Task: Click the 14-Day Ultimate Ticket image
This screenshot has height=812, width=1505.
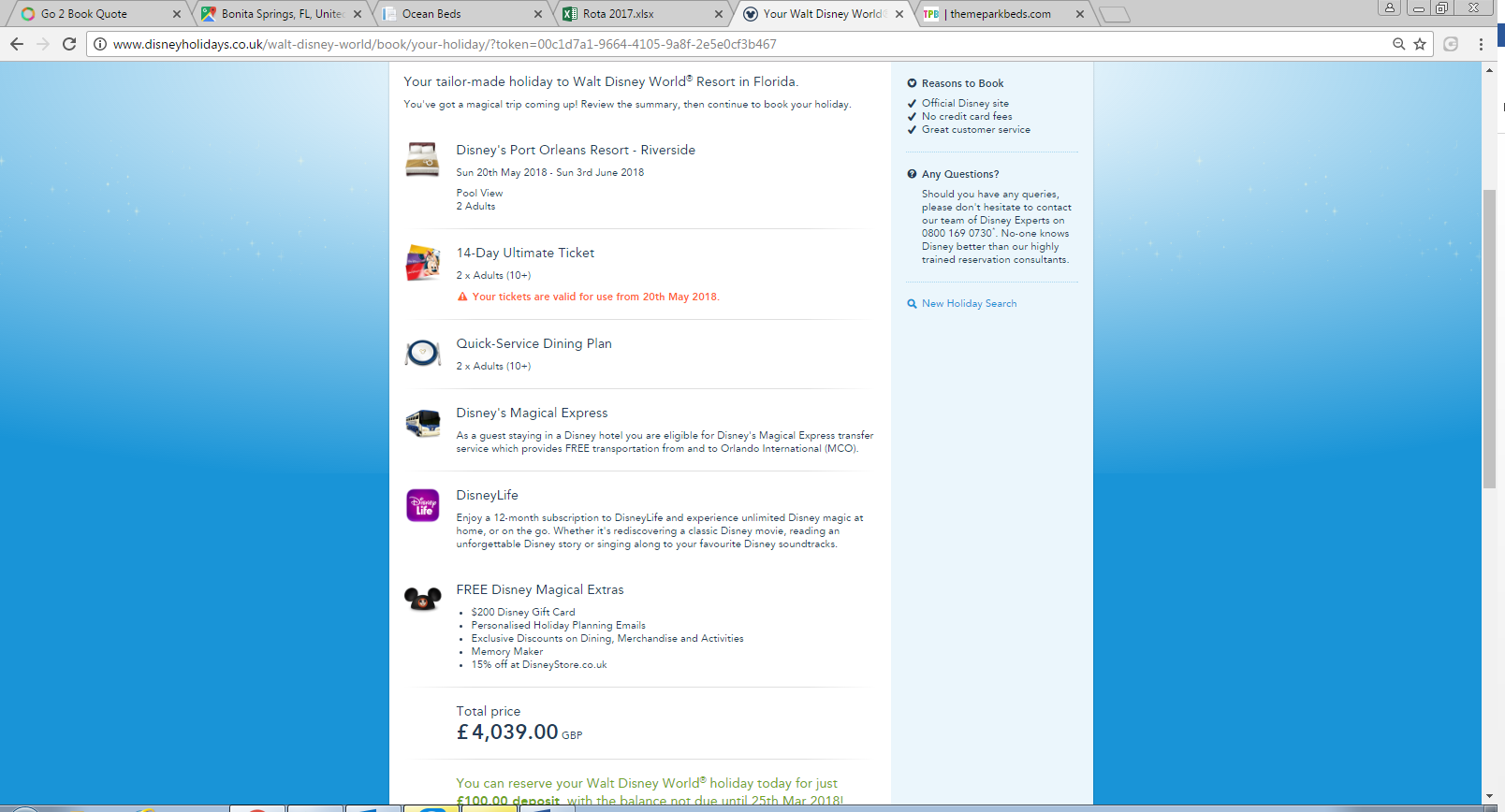Action: pos(422,263)
